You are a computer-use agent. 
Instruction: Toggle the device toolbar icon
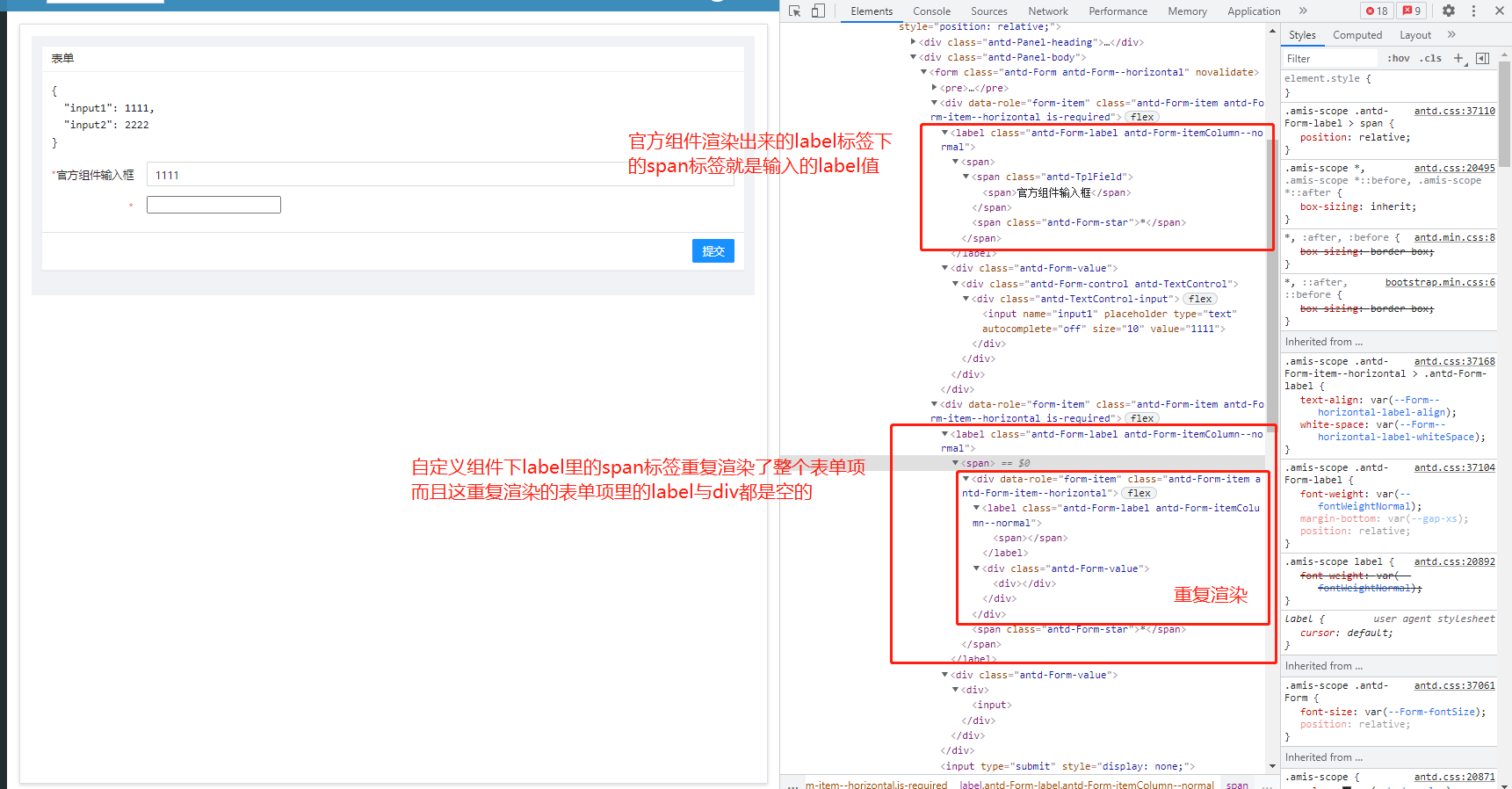click(818, 11)
